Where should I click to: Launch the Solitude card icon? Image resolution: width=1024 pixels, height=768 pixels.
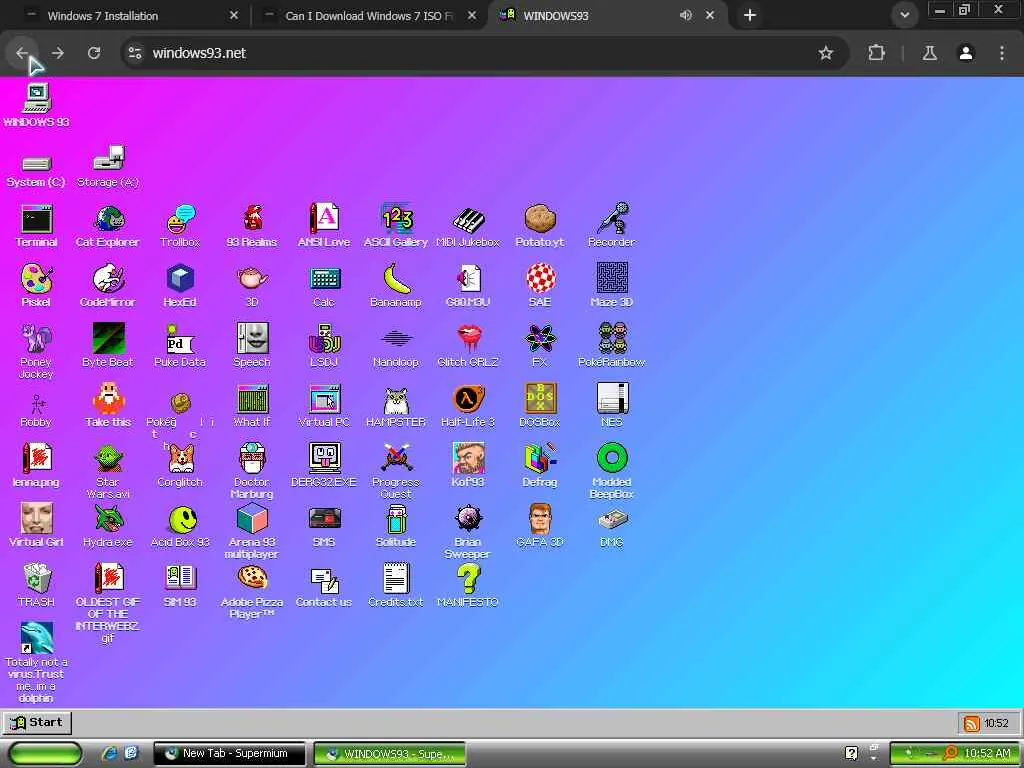tap(396, 526)
